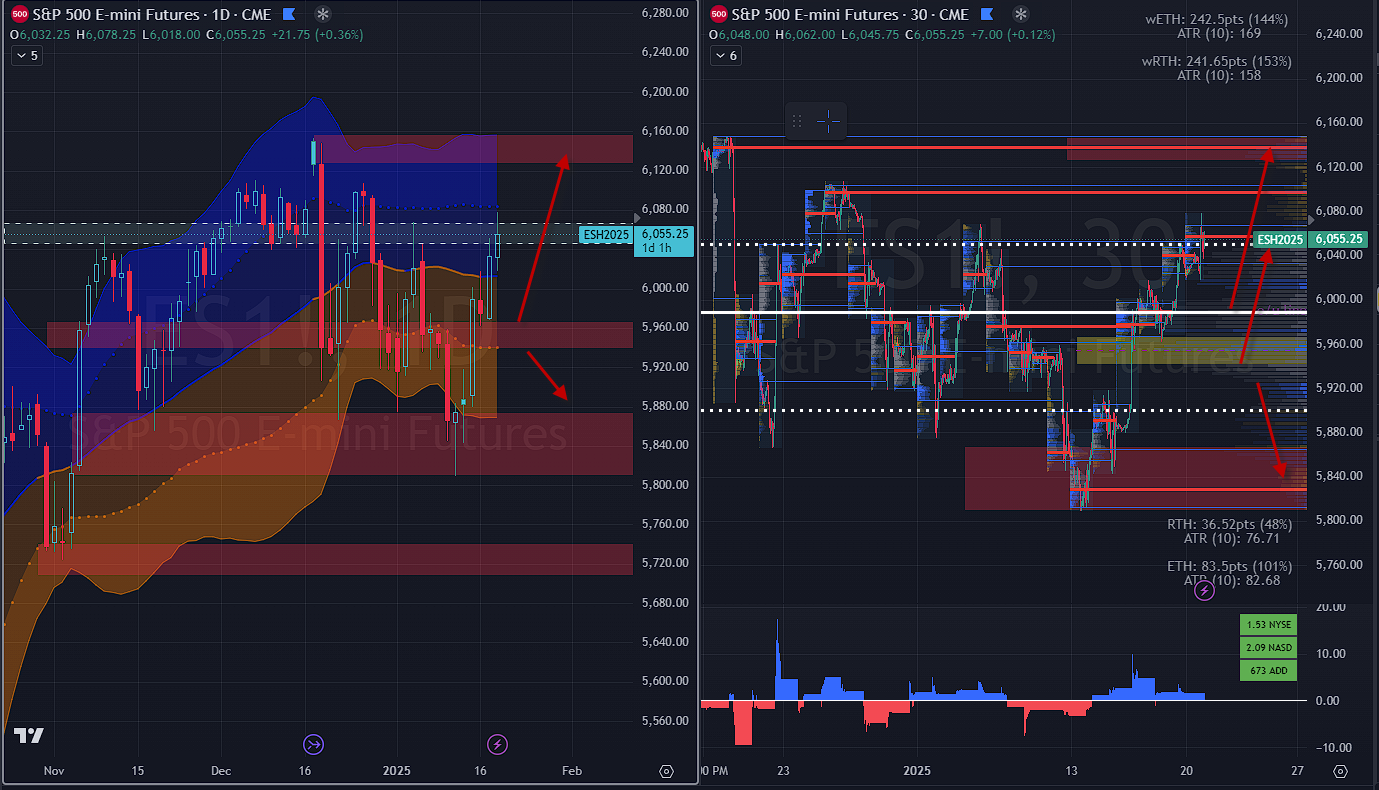Click the blue flag icon on the 1D chart
The image size is (1379, 790).
289,14
